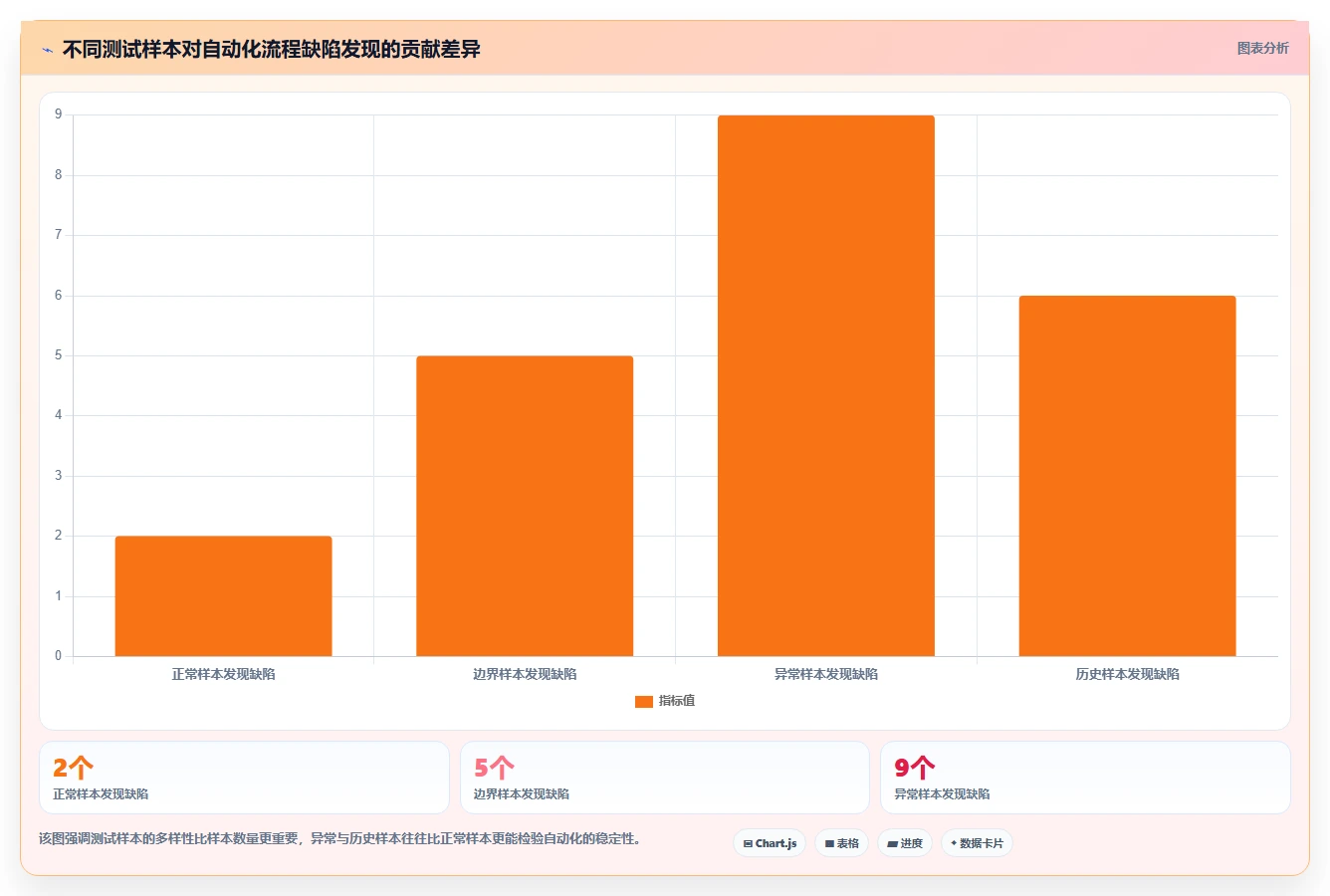Click the 图表分析 label in the header
Screen dimensions: 1330x896
point(1262,48)
